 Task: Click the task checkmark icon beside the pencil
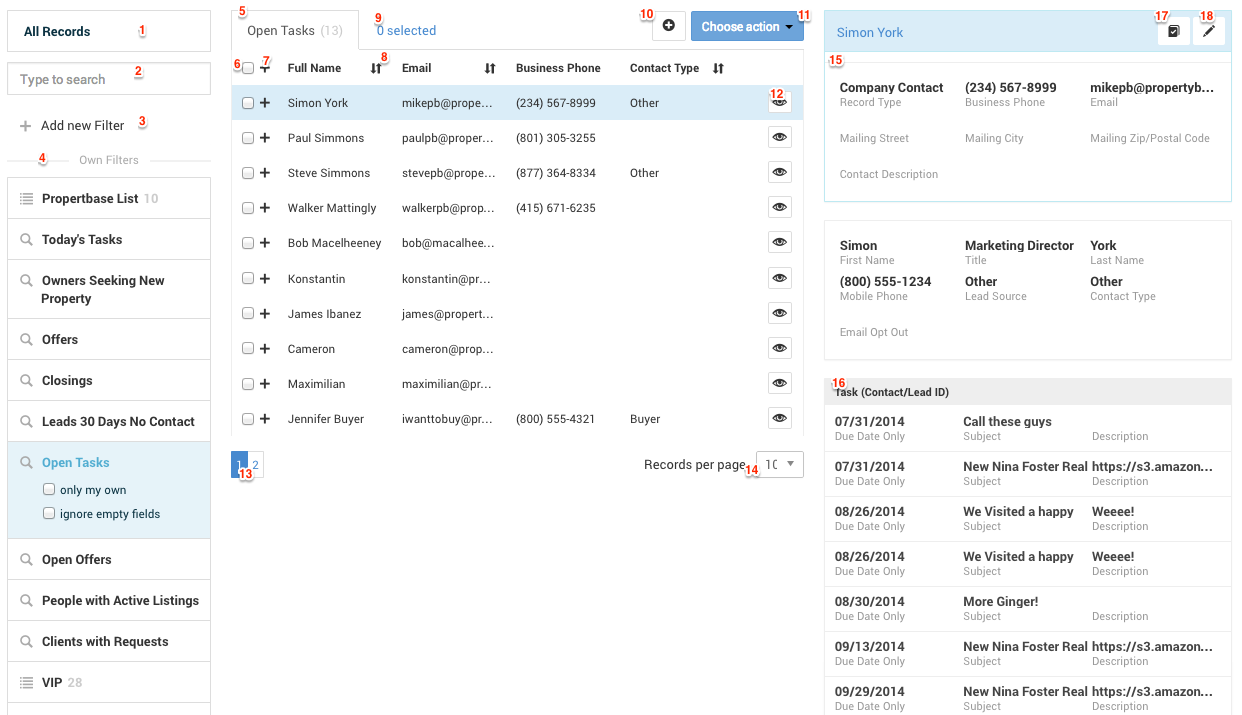click(1172, 30)
